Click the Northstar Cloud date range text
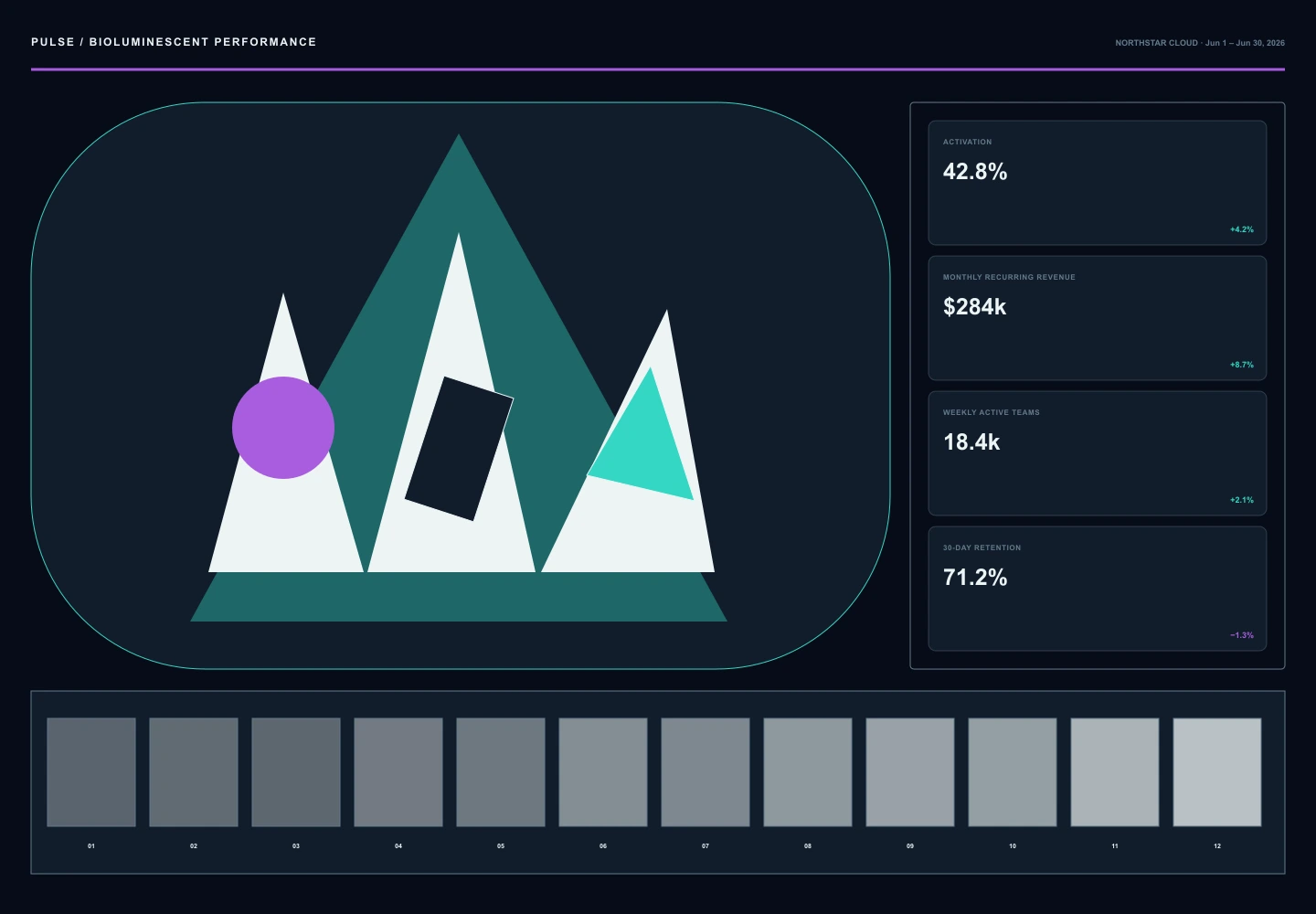This screenshot has height=914, width=1316. (1200, 43)
